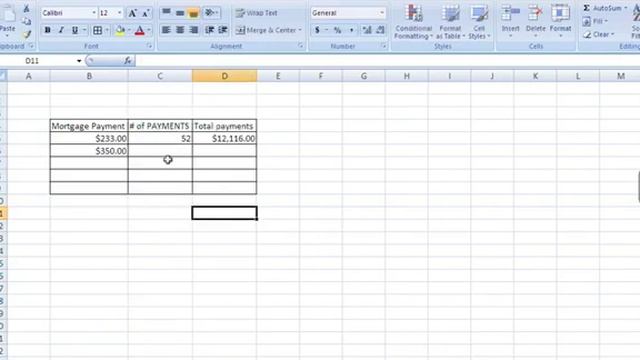The image size is (640, 360).
Task: Click Decrease Decimal icon
Action: pyautogui.click(x=380, y=30)
